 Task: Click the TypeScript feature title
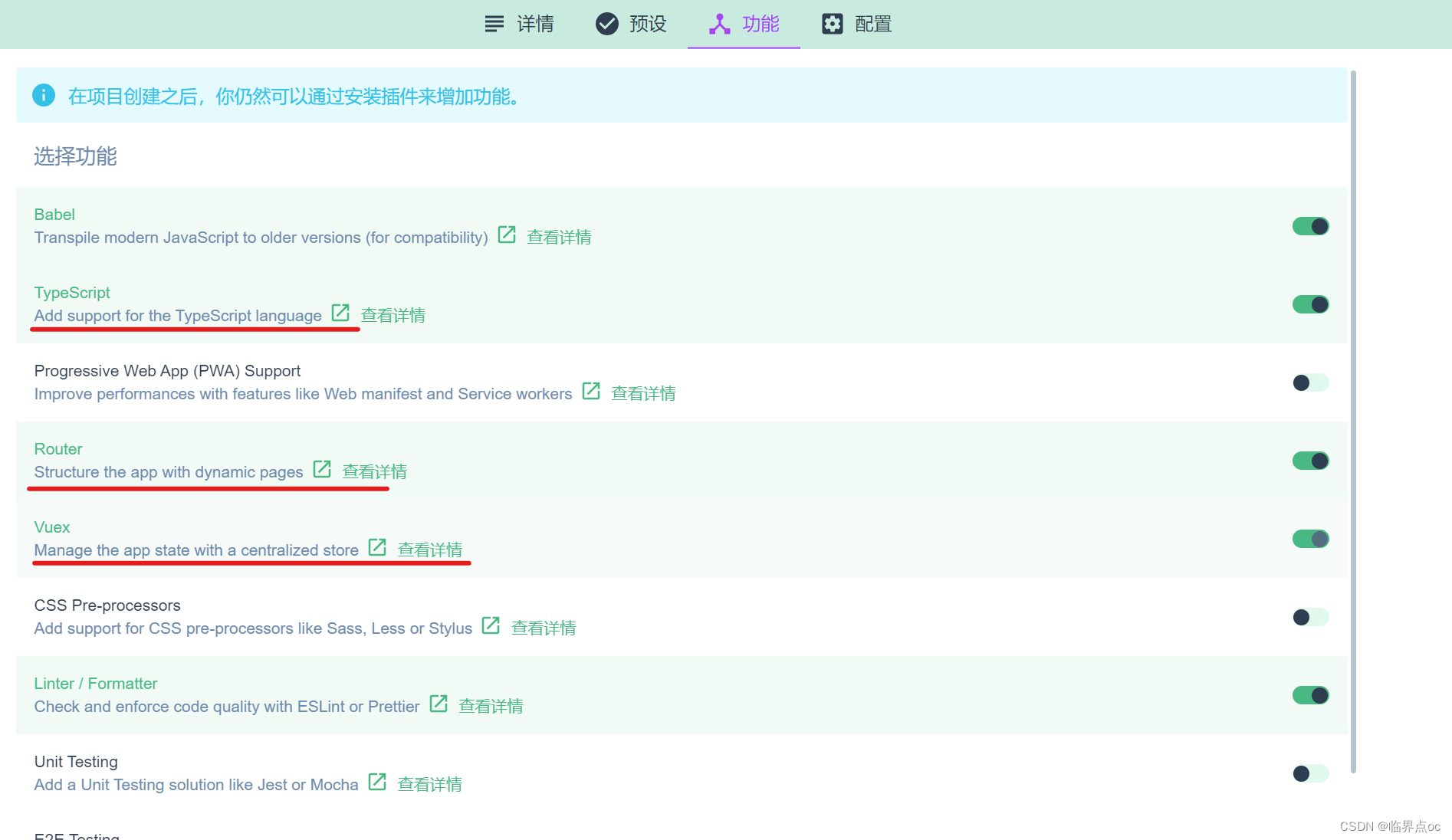tap(72, 293)
